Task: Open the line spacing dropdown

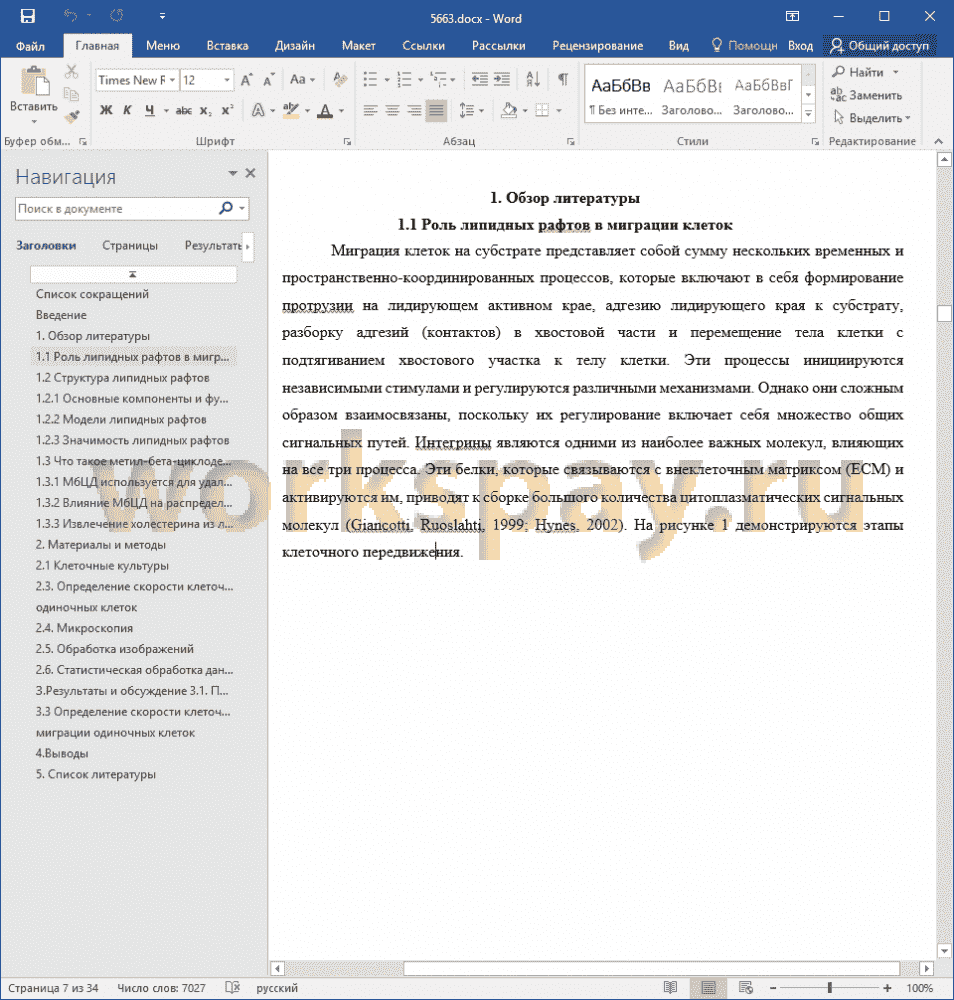Action: click(472, 110)
